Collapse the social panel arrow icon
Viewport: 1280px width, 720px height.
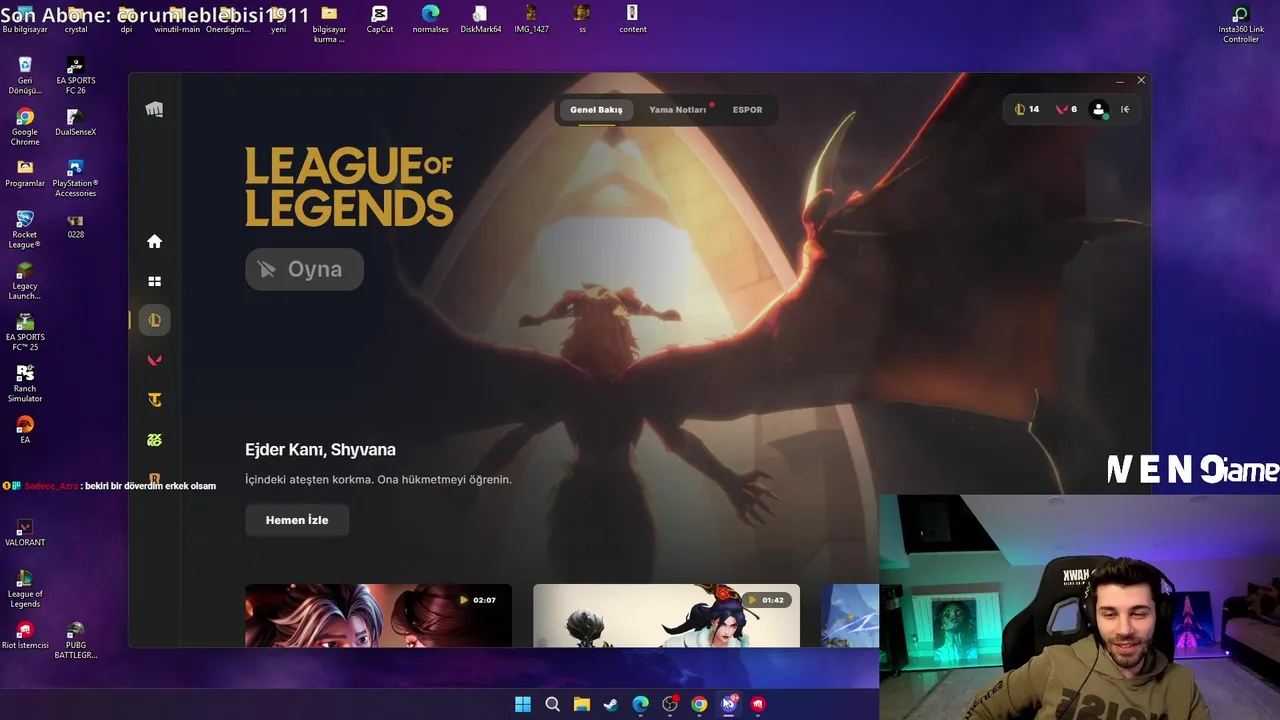pos(1125,110)
